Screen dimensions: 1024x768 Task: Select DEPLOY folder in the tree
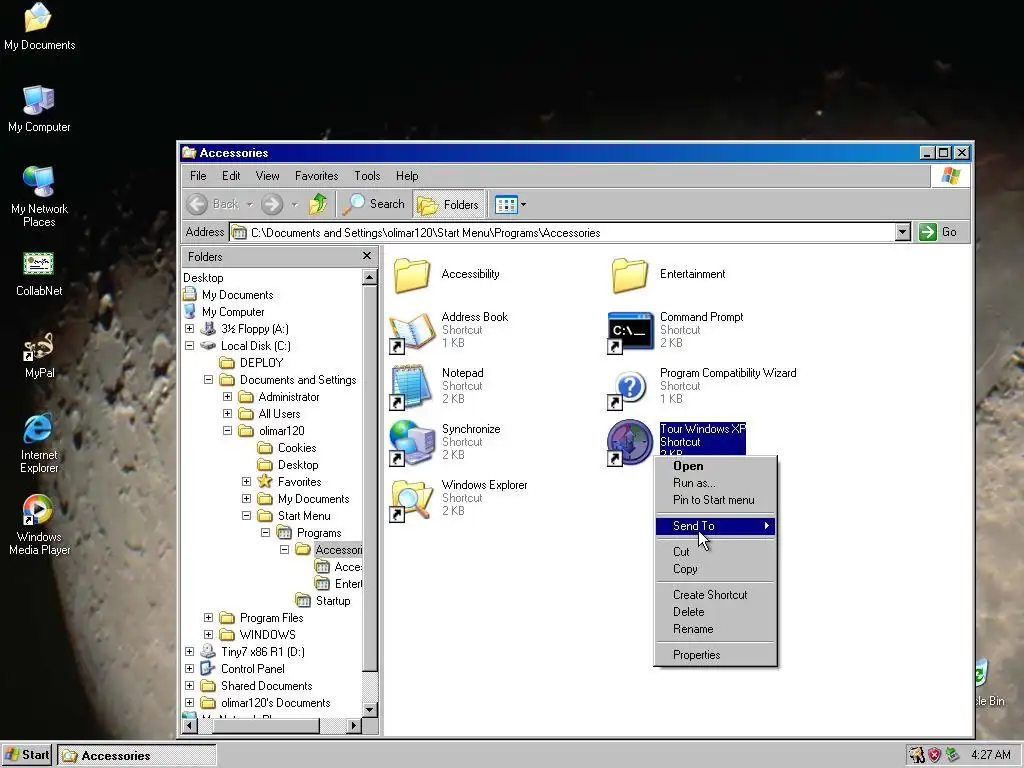[x=261, y=362]
